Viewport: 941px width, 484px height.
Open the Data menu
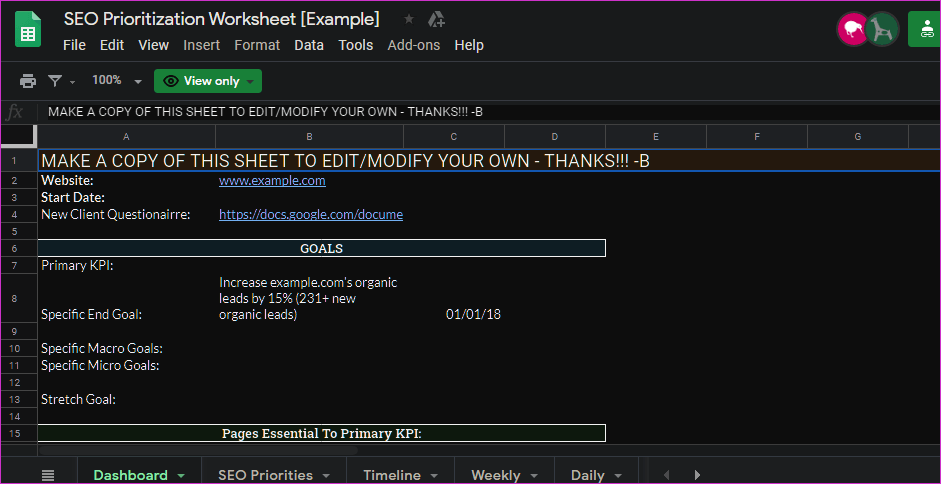[308, 45]
